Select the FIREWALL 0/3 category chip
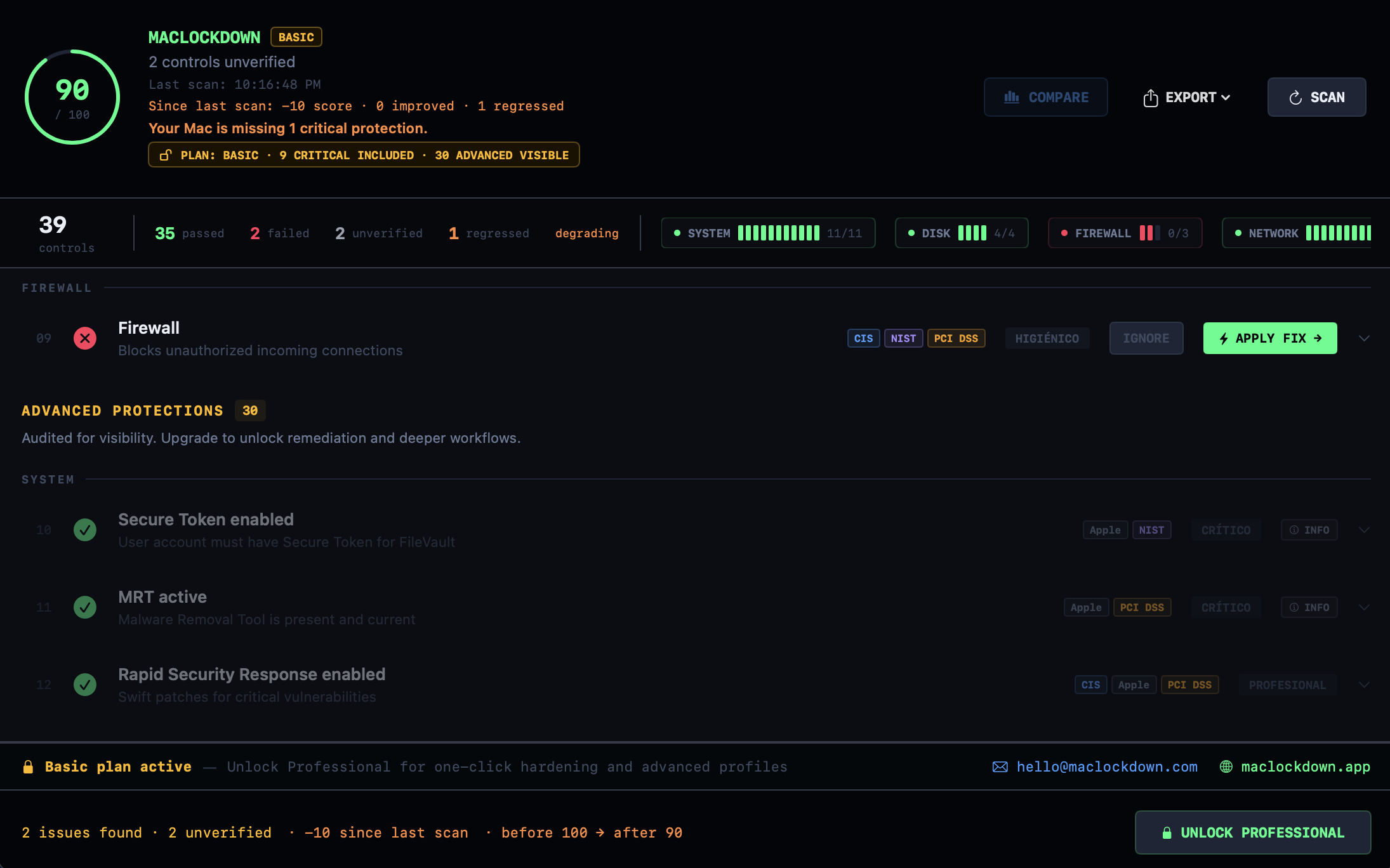Screen dimensions: 1390x868 [x=1125, y=233]
